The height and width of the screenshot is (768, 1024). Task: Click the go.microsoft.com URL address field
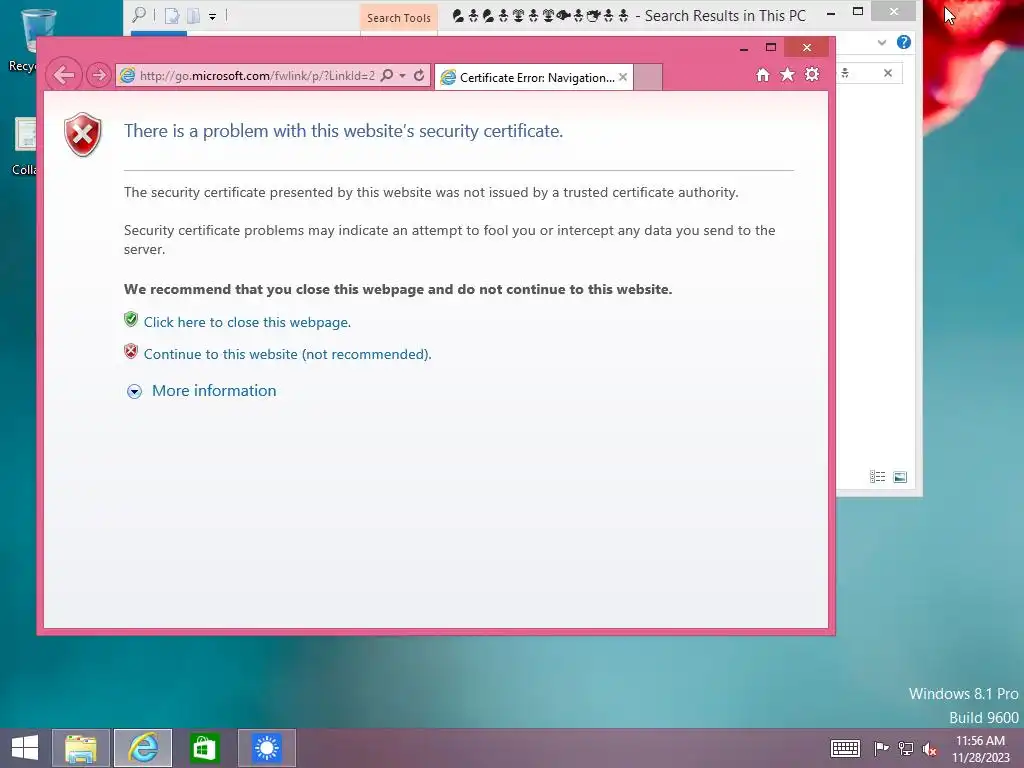click(x=256, y=76)
